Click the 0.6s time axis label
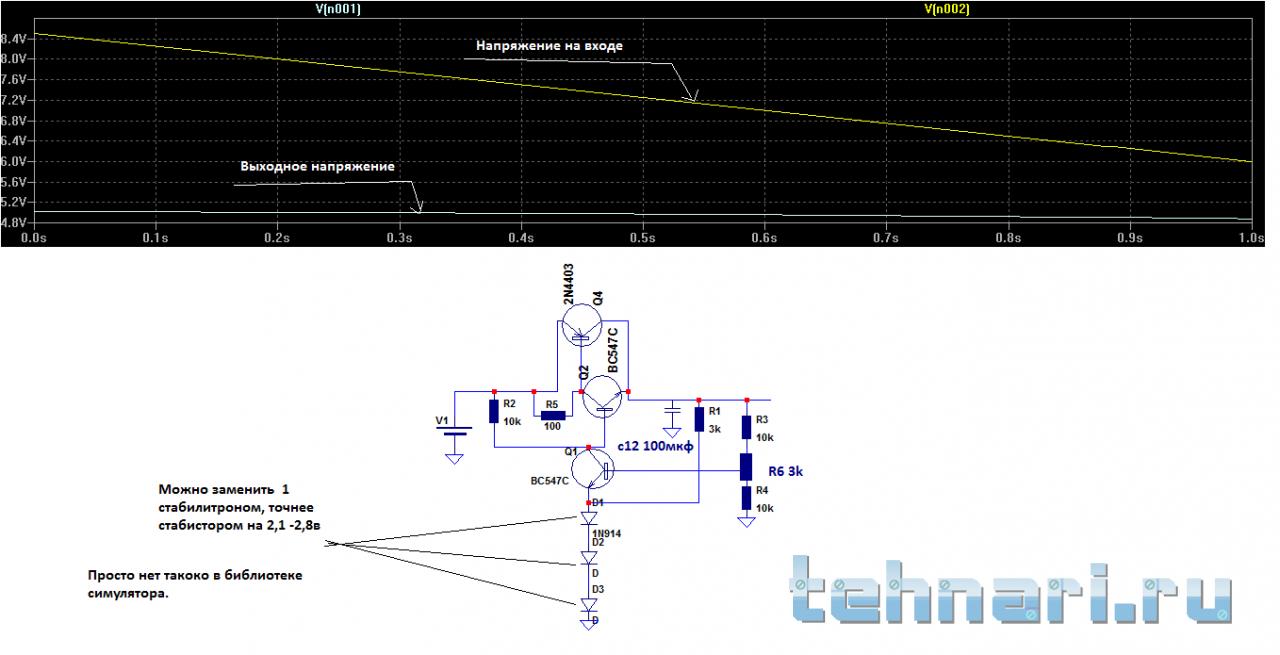The height and width of the screenshot is (655, 1280). coord(764,239)
